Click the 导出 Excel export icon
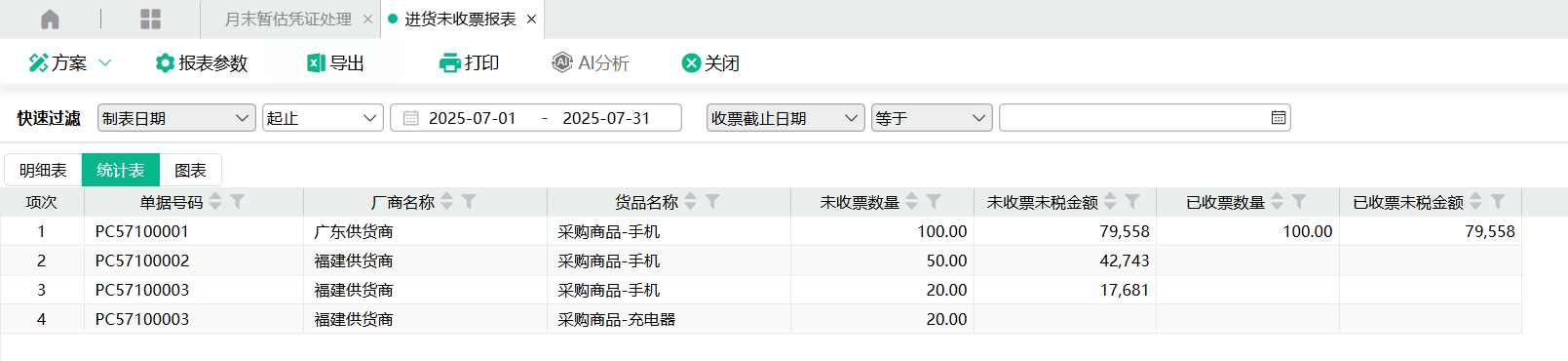 coord(316,63)
